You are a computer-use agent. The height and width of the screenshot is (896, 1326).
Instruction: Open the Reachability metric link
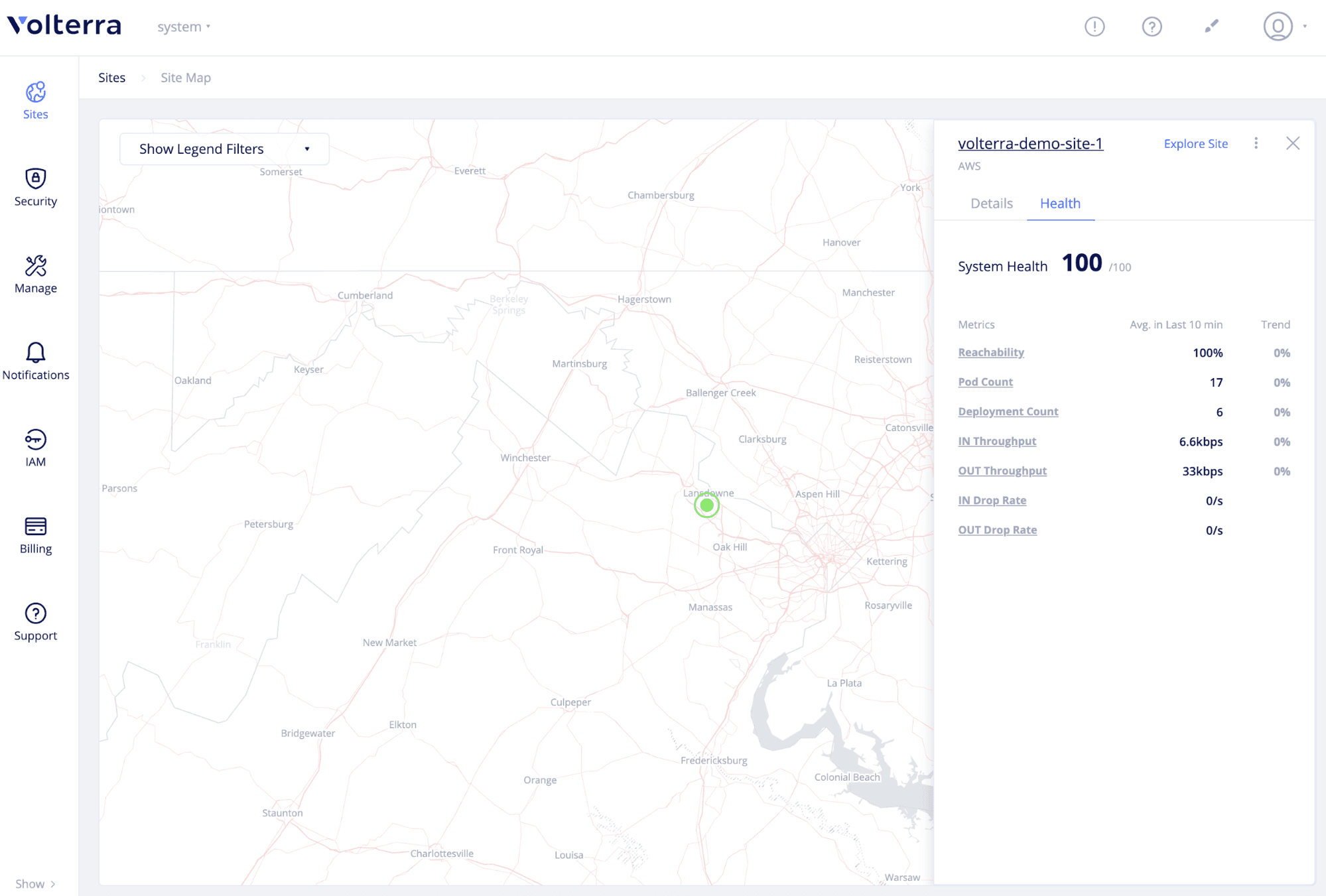(990, 352)
